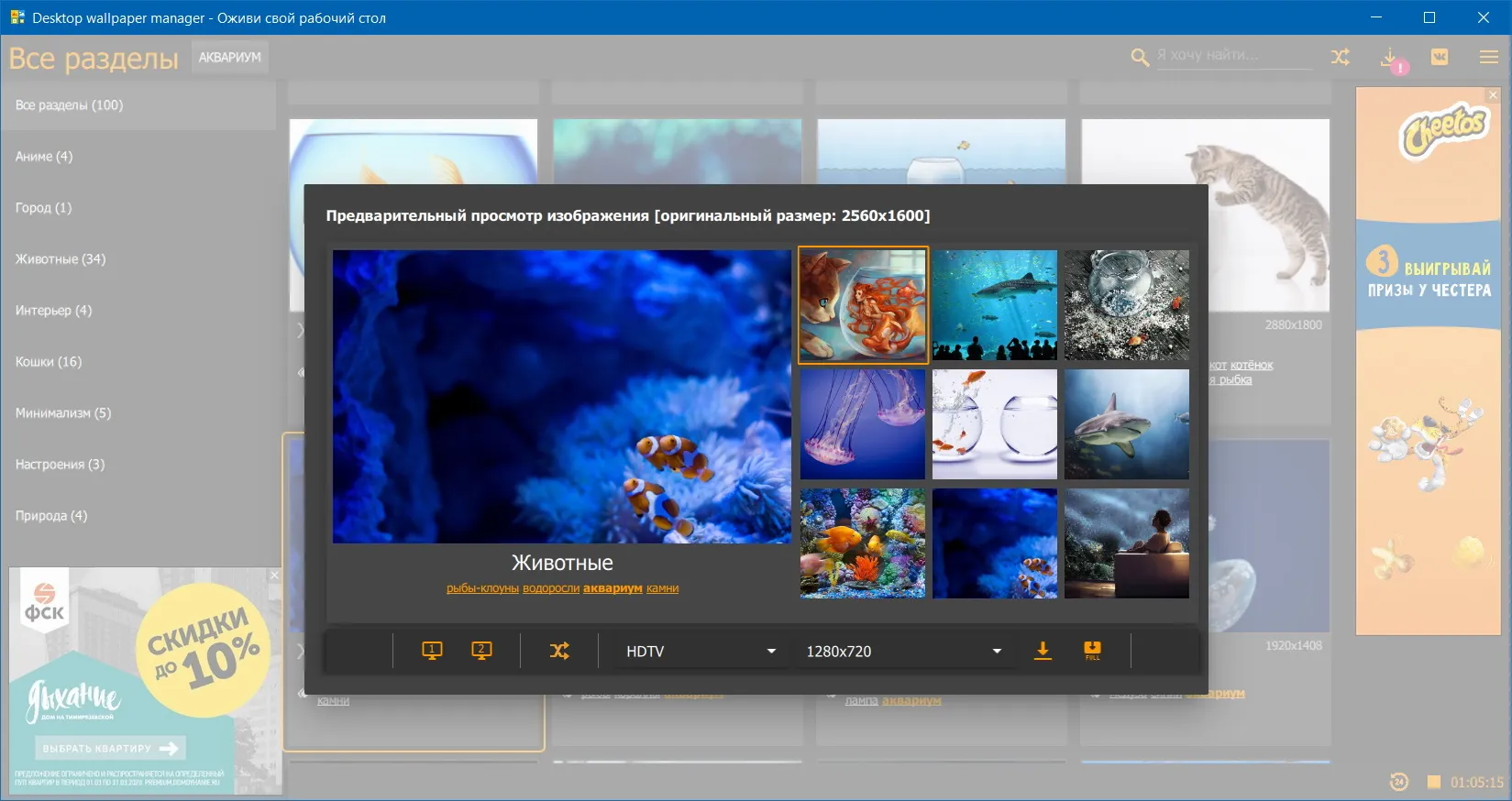
Task: Close the Cheetos advertisement banner
Action: click(1493, 94)
